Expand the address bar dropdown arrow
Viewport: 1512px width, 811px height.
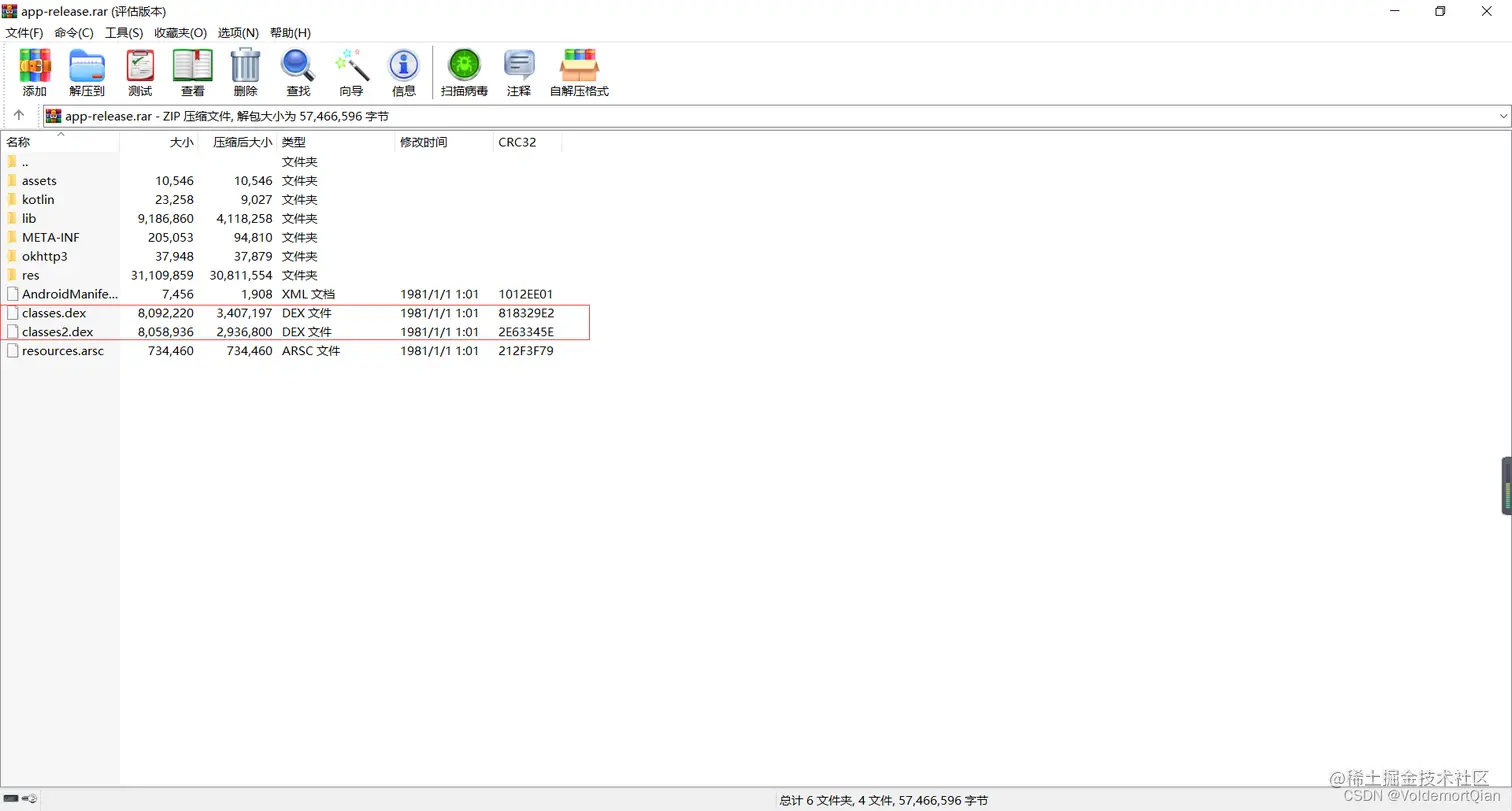point(1503,116)
